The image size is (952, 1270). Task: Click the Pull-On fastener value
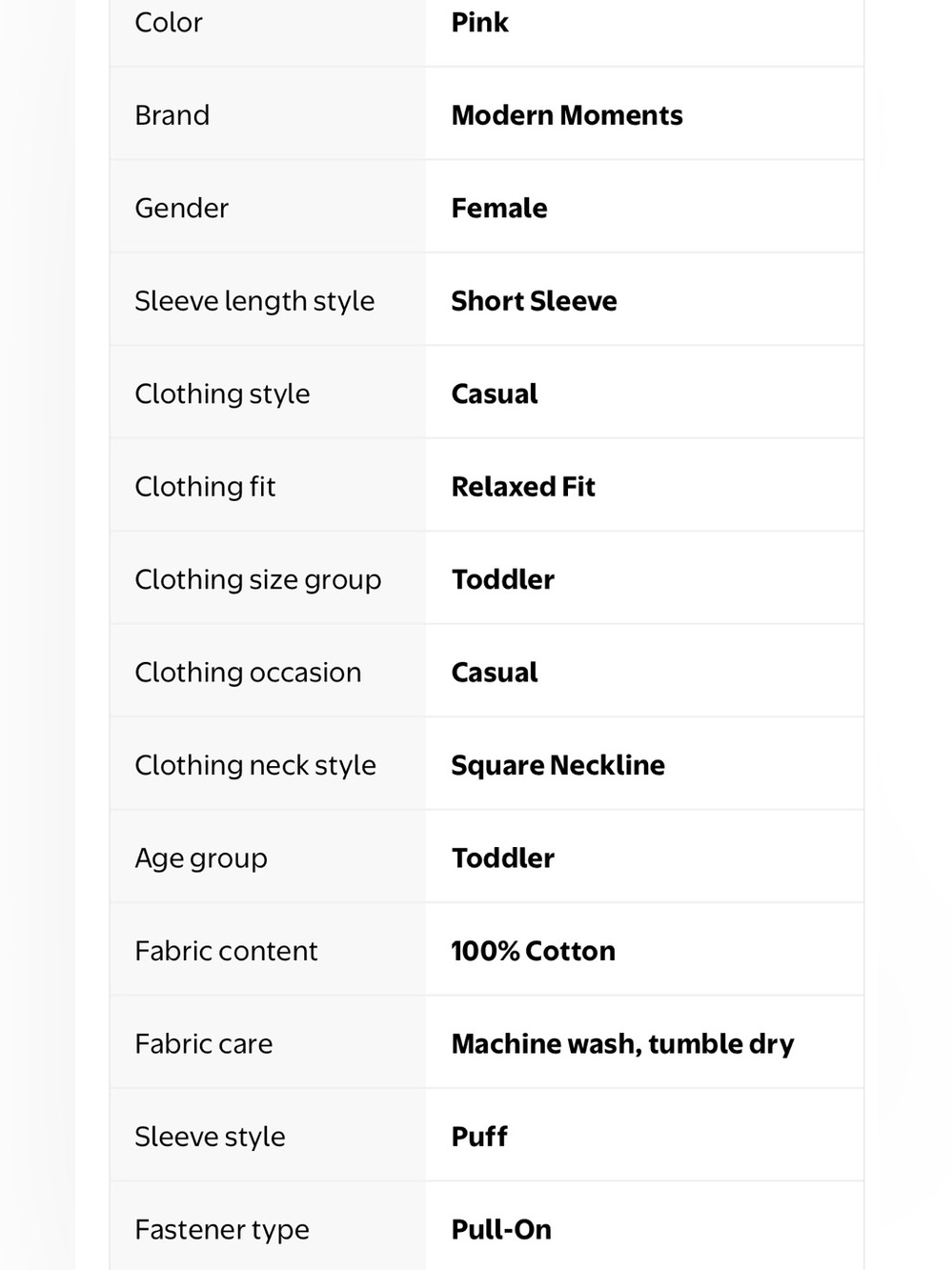point(501,1230)
